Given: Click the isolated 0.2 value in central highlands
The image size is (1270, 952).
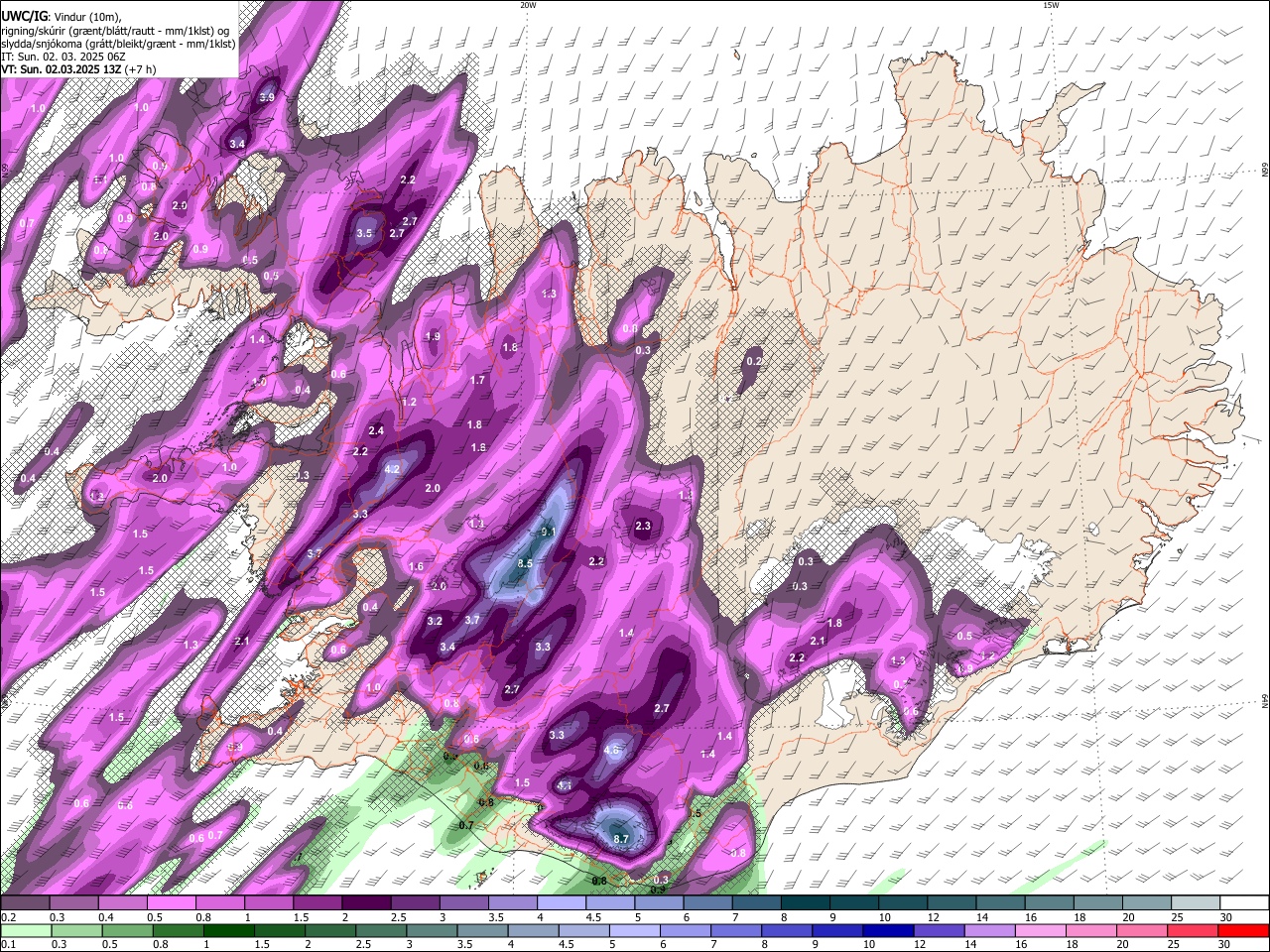Looking at the screenshot, I should 754,361.
